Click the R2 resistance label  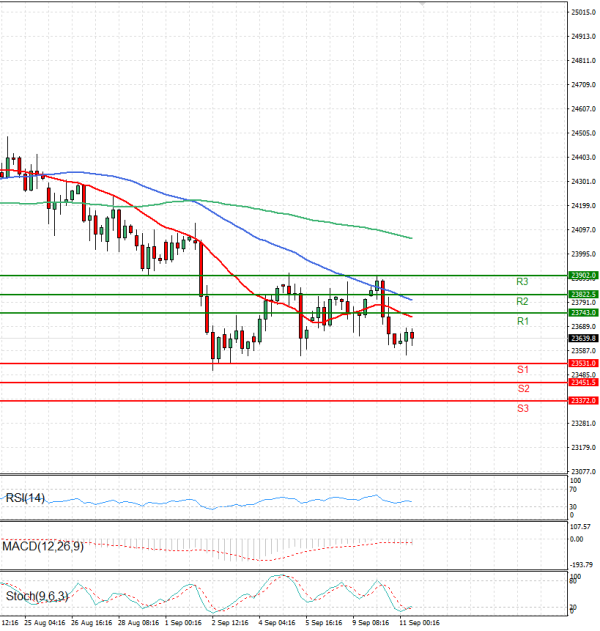click(522, 301)
